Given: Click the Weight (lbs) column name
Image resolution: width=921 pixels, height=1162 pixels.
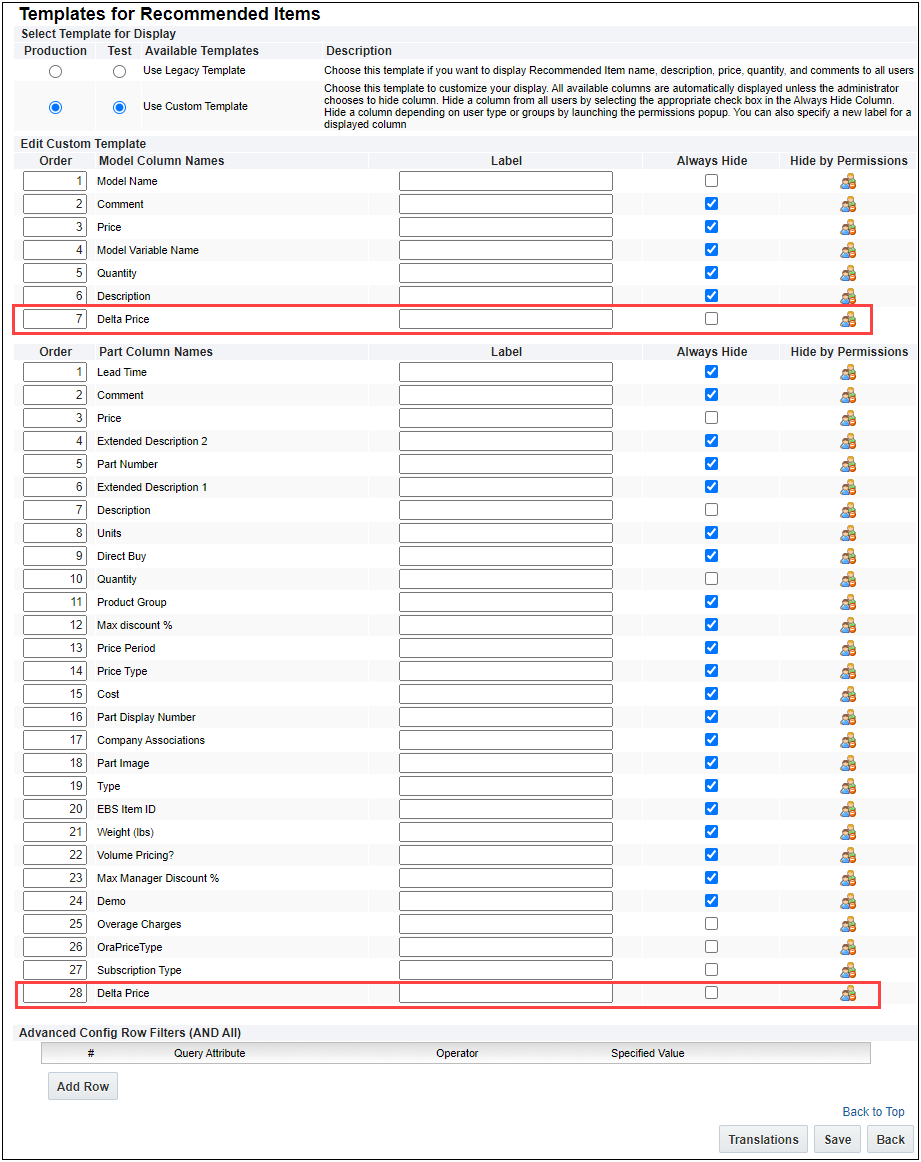Looking at the screenshot, I should click(x=125, y=832).
